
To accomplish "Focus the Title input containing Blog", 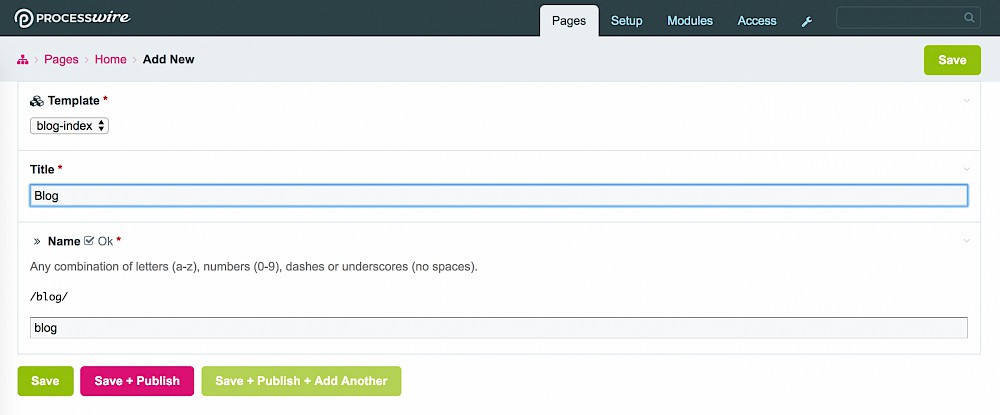I will (x=499, y=196).
